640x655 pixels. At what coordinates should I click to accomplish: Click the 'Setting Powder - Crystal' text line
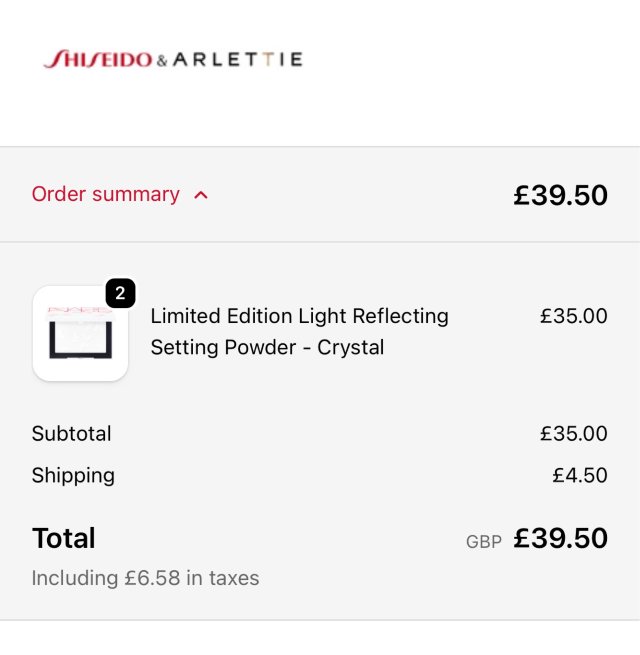pyautogui.click(x=267, y=348)
